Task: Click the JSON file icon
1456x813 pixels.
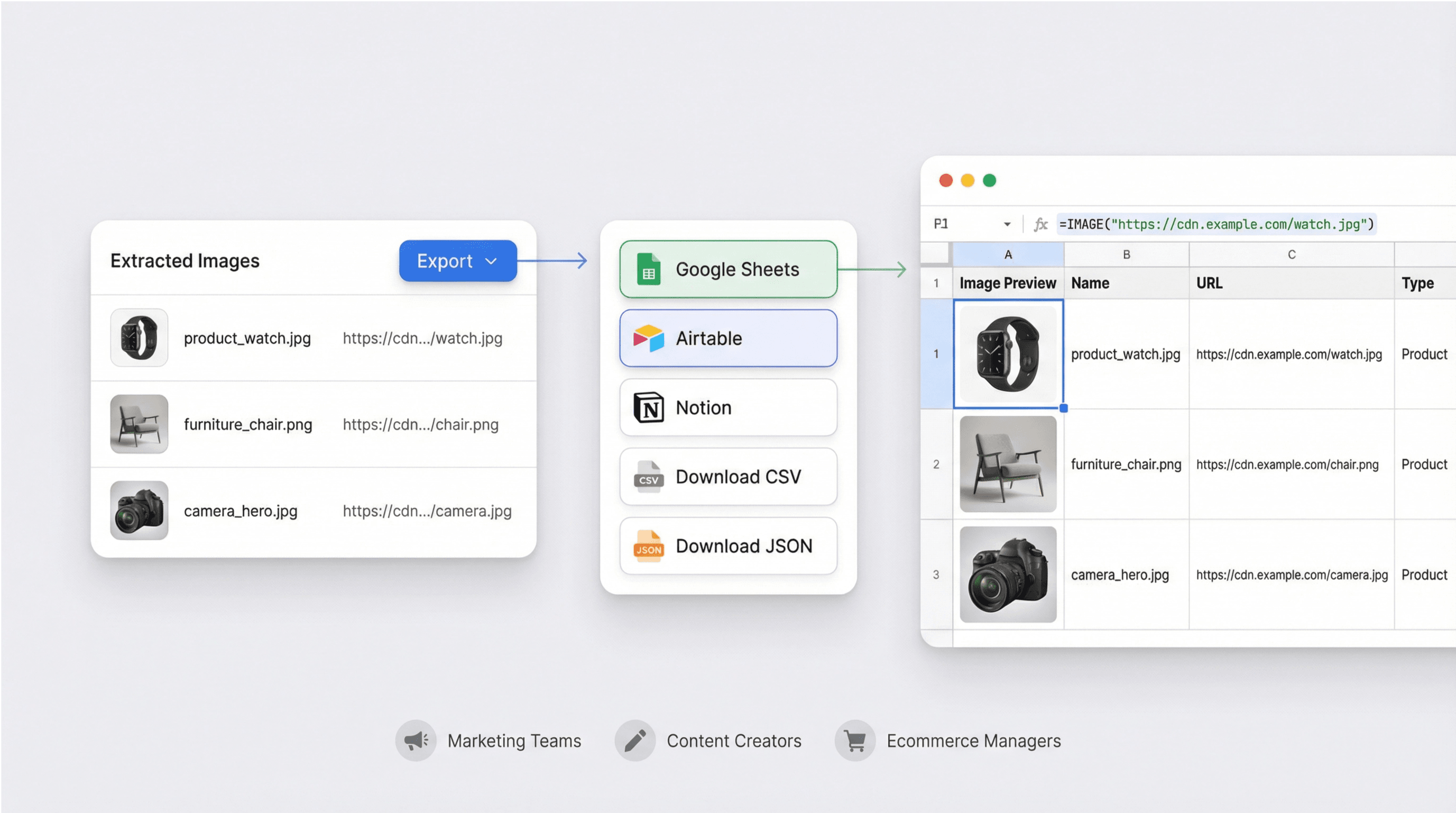Action: coord(648,546)
